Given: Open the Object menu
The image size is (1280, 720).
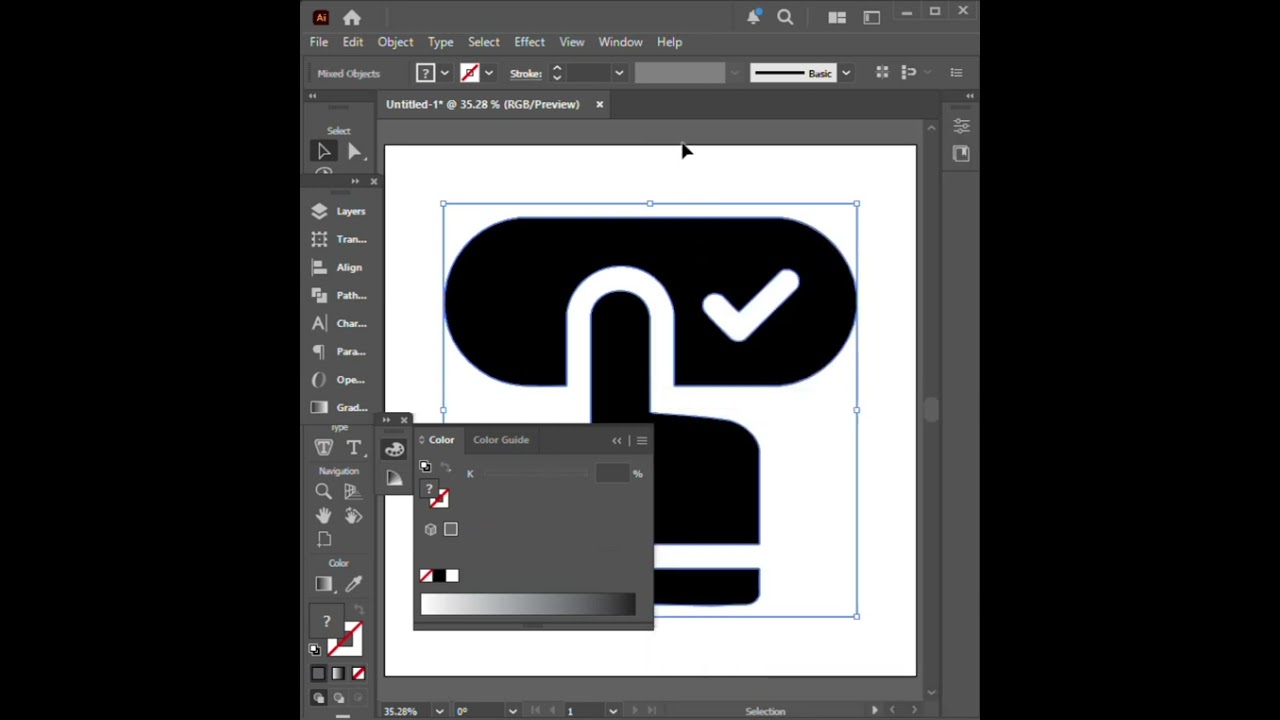Looking at the screenshot, I should point(395,42).
